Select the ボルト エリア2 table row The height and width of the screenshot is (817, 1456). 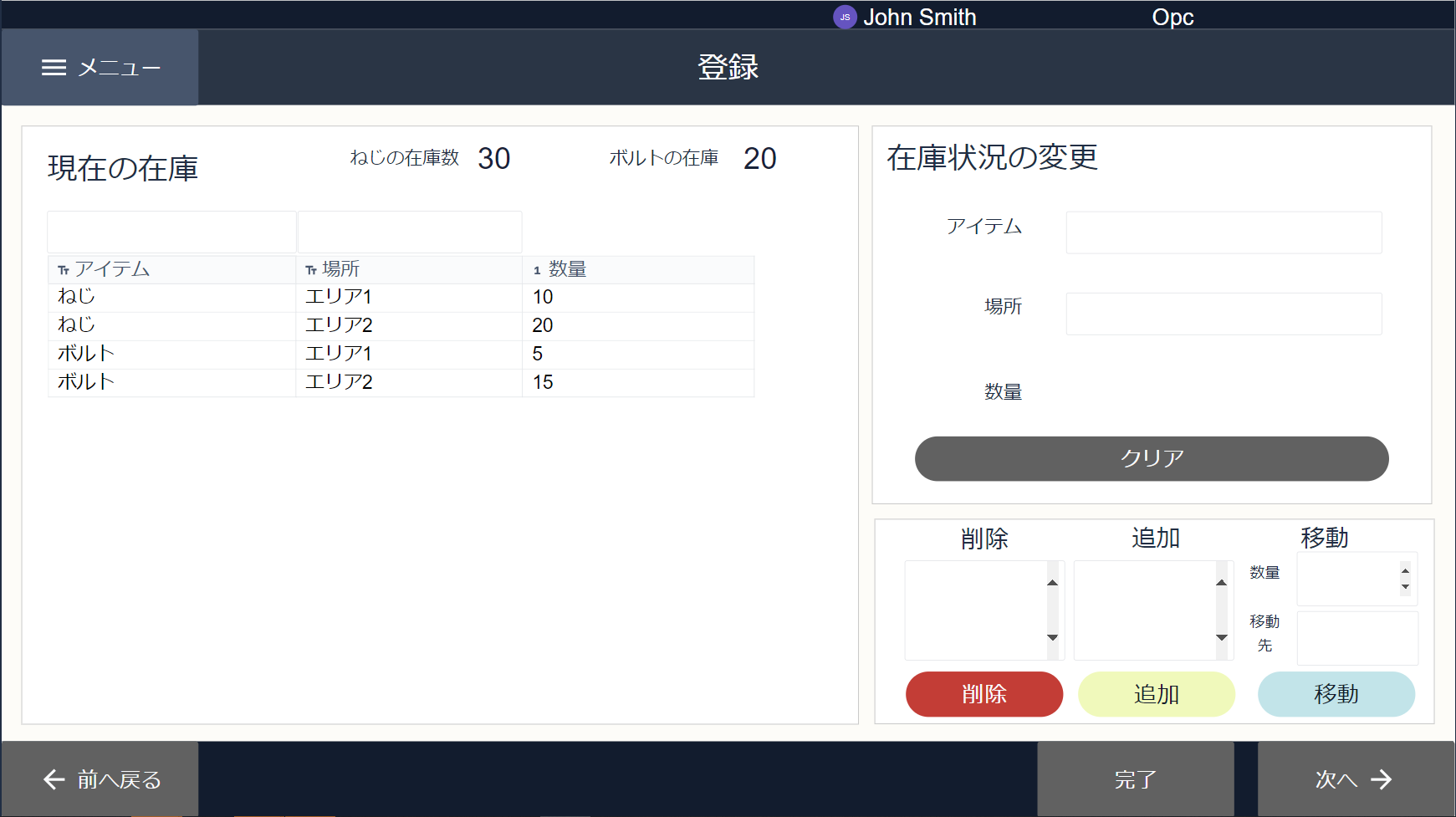click(x=401, y=382)
